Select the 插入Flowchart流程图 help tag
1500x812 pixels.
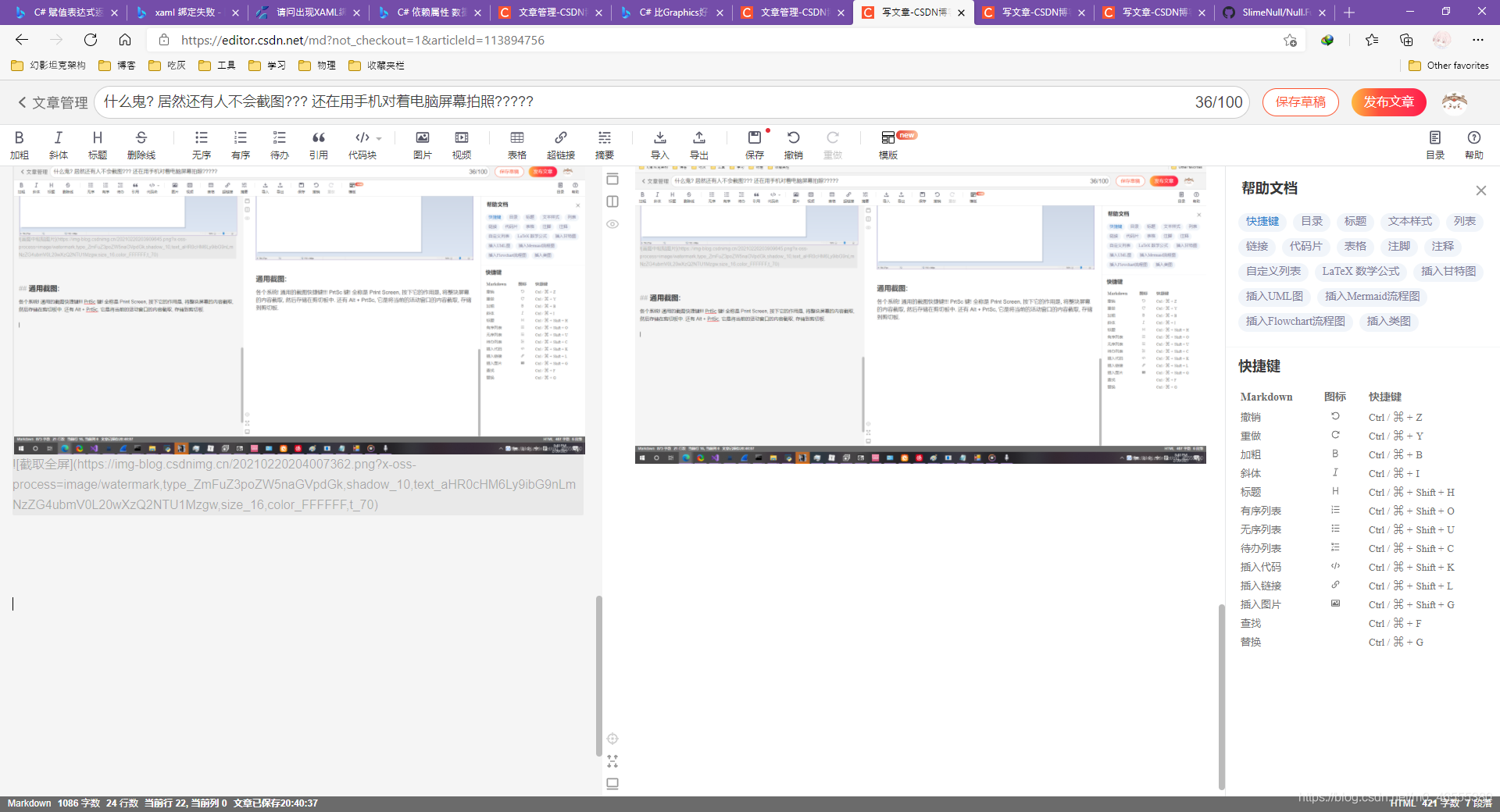pos(1295,322)
